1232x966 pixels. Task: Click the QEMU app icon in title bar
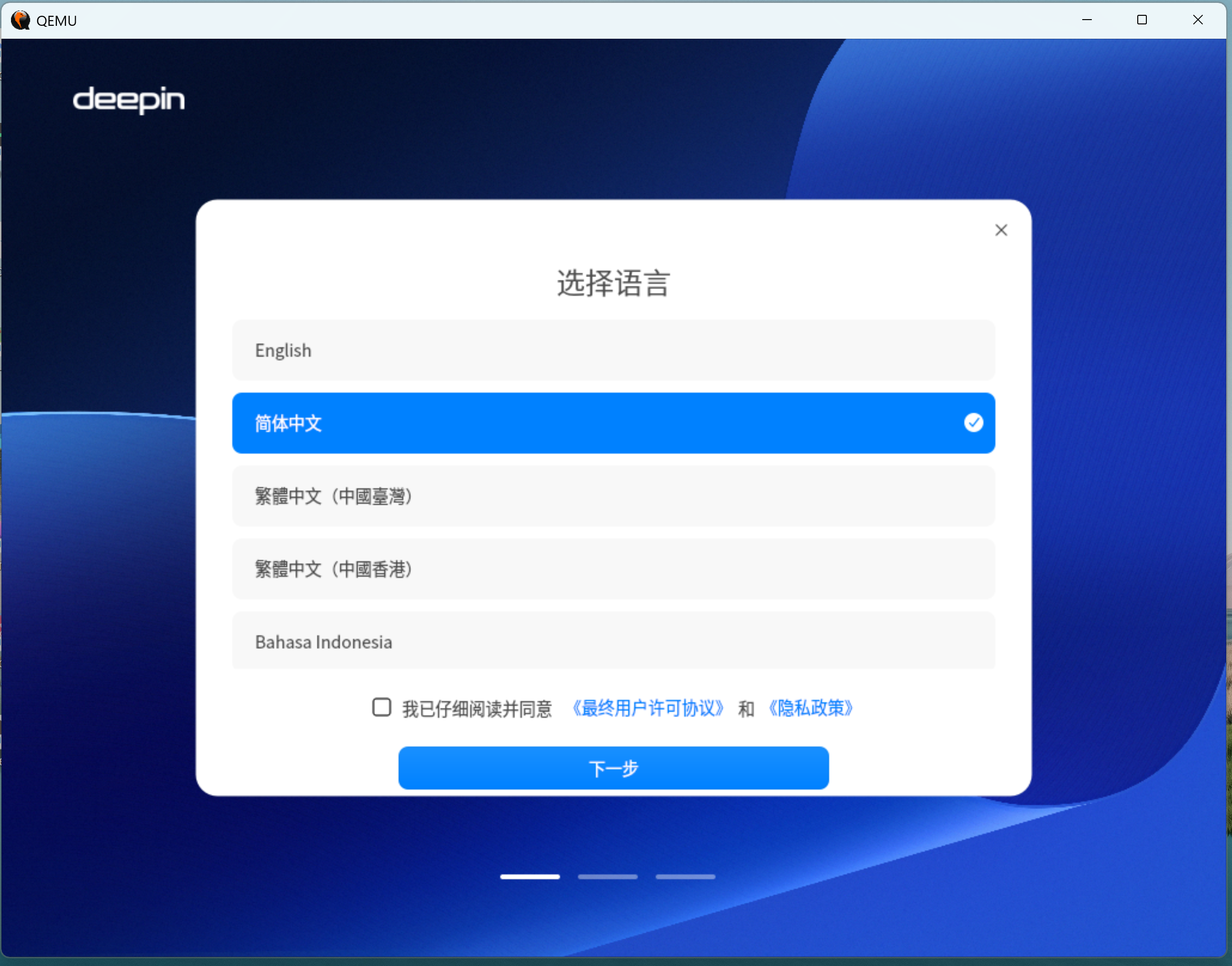(21, 21)
